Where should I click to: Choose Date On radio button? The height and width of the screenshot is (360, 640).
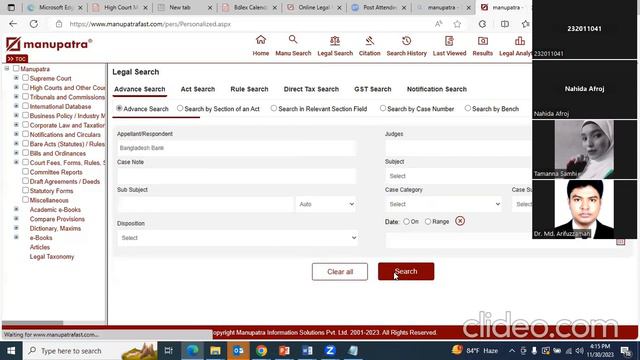click(406, 221)
